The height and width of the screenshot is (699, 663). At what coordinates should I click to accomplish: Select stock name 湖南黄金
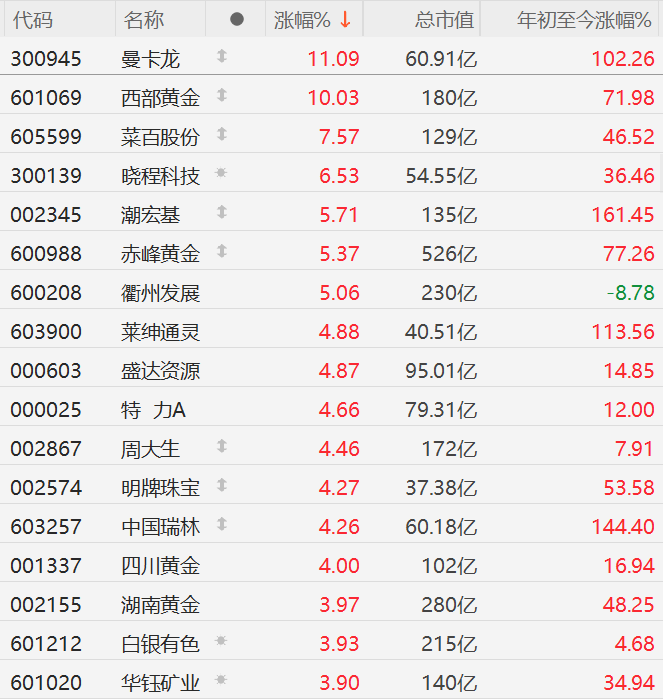[x=161, y=605]
